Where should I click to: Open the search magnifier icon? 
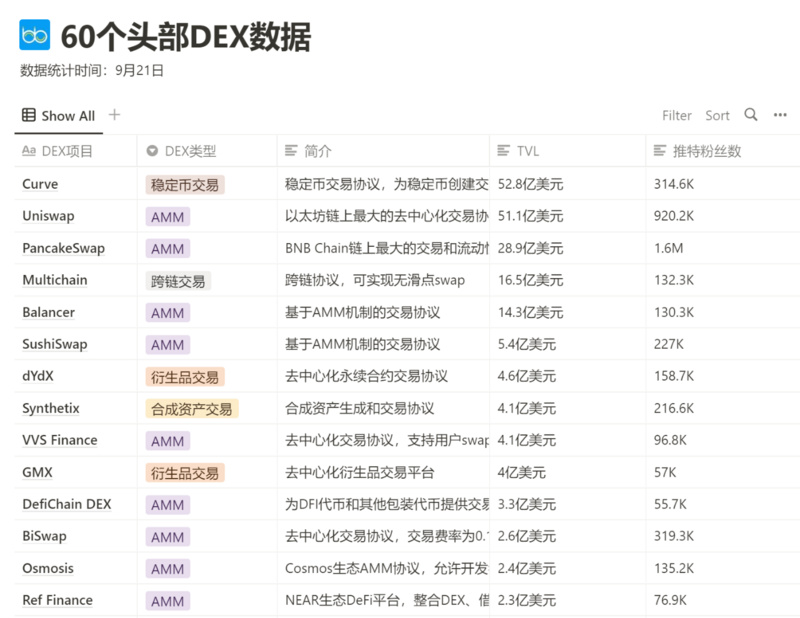point(751,115)
